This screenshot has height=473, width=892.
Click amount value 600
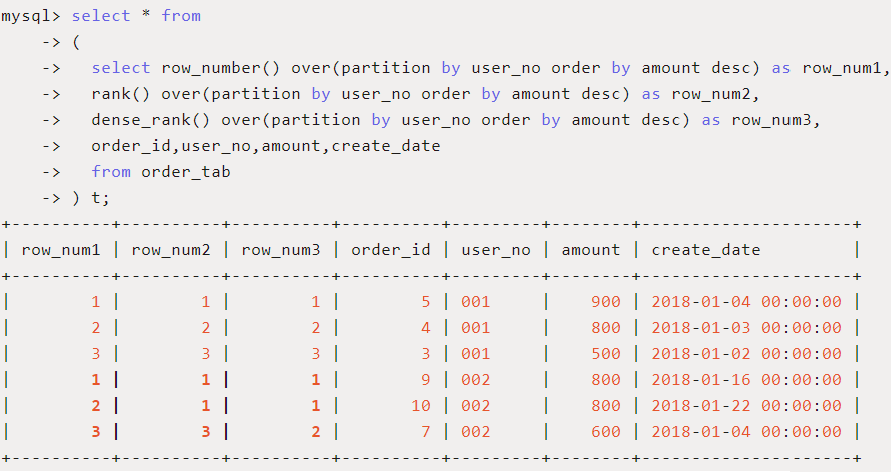pyautogui.click(x=606, y=432)
